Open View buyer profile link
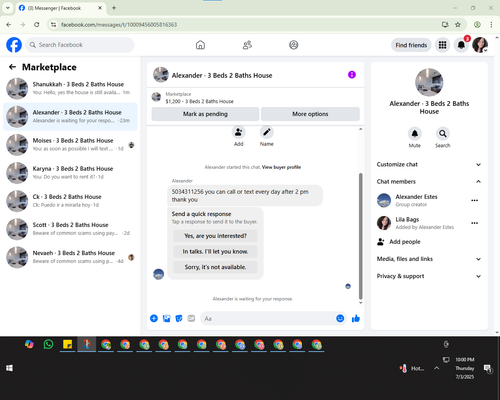This screenshot has width=500, height=400. click(281, 167)
